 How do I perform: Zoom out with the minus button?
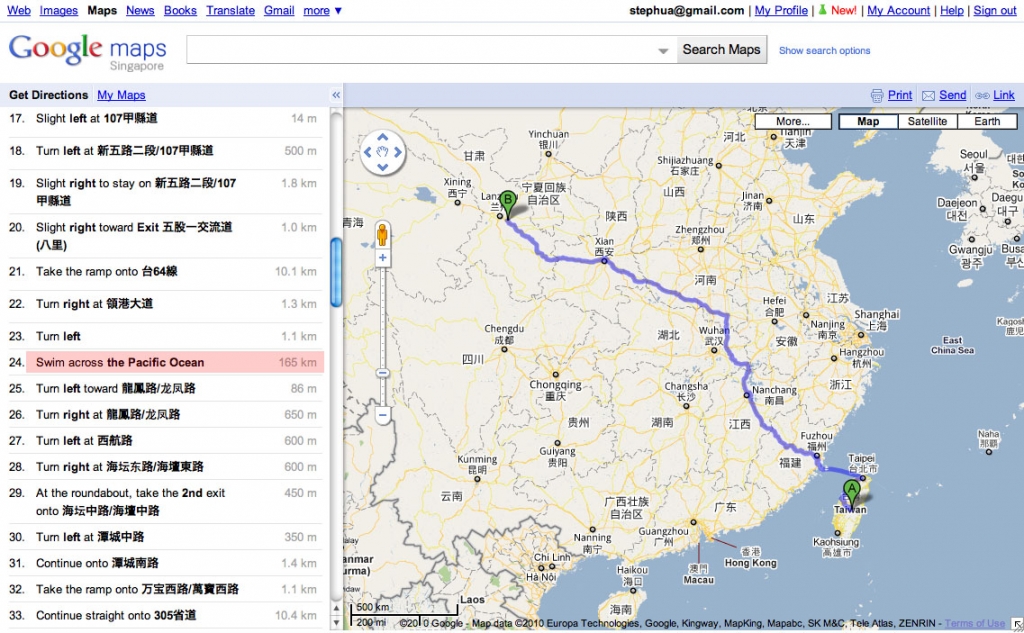click(383, 415)
